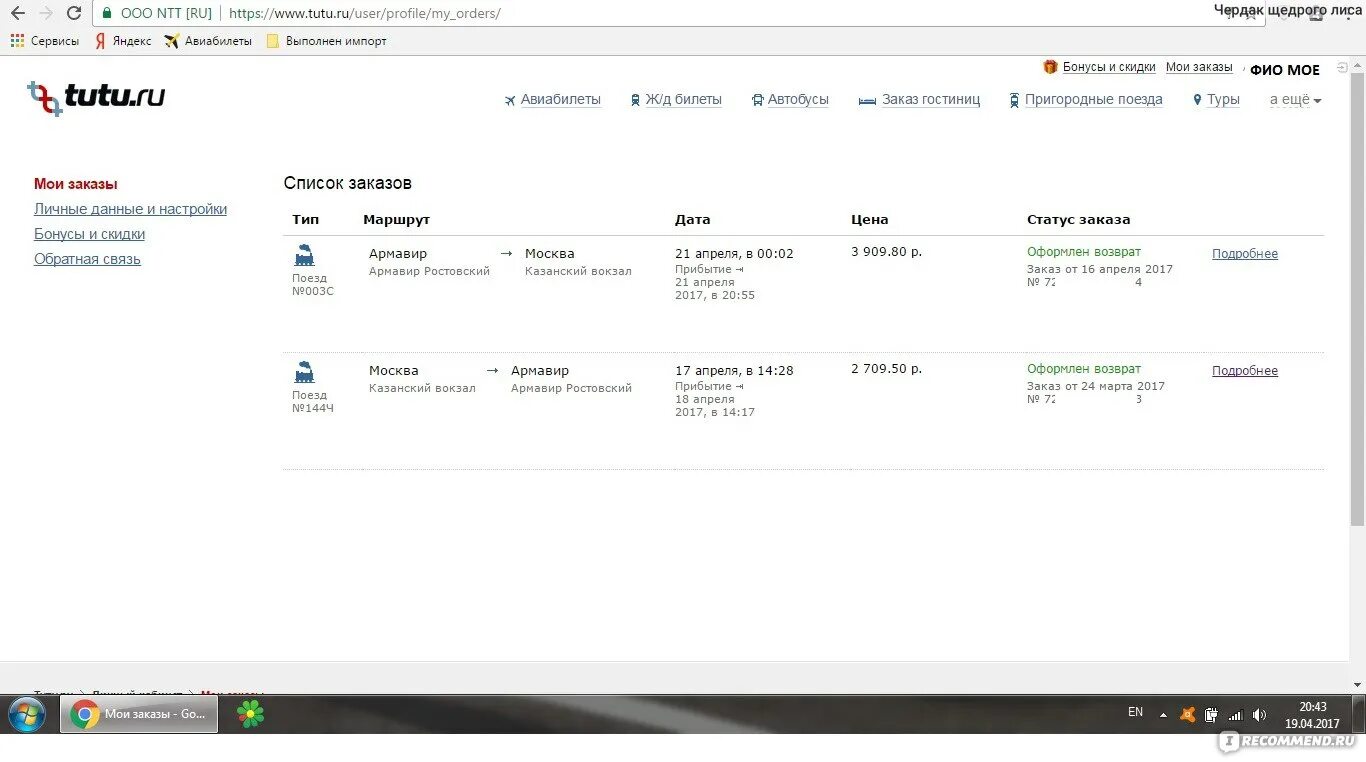Screen dimensions: 1366x762
Task: Click the EN language indicator in the tray
Action: point(1135,712)
